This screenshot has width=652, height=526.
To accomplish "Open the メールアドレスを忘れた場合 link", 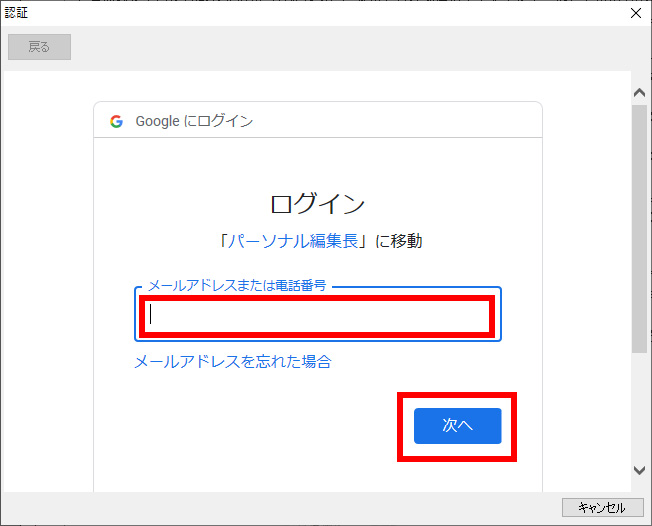I will 233,361.
